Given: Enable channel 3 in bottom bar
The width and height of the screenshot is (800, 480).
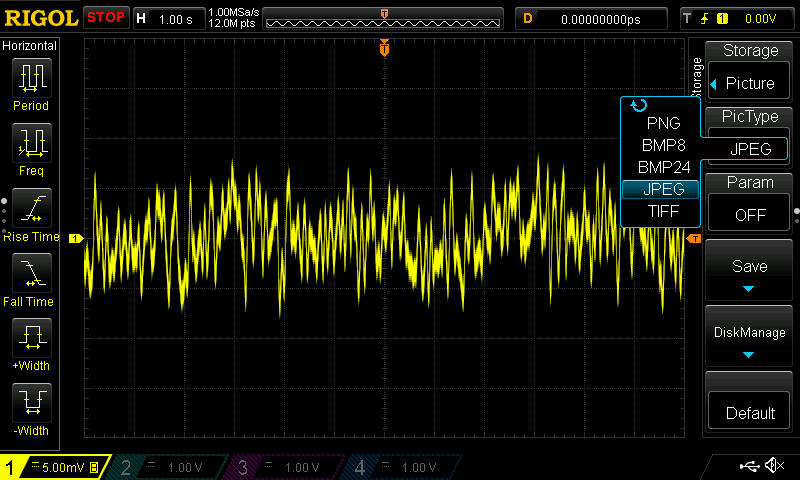Looking at the screenshot, I should click(285, 467).
